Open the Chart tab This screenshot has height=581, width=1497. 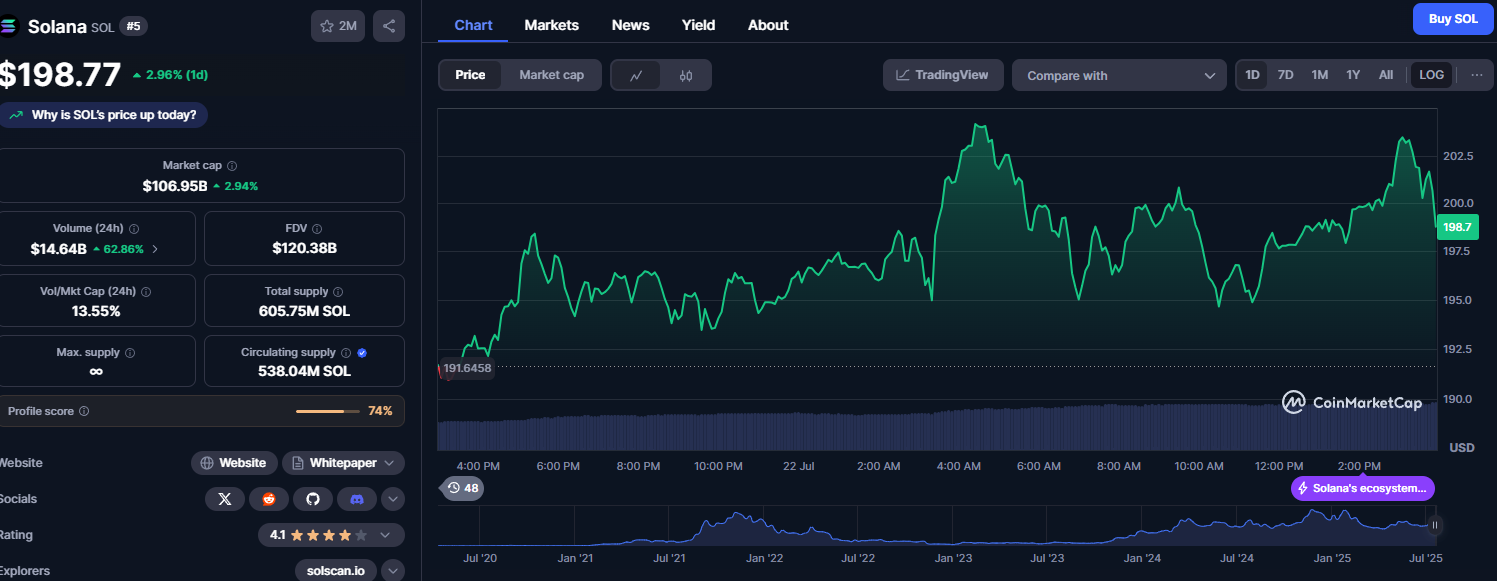point(473,25)
